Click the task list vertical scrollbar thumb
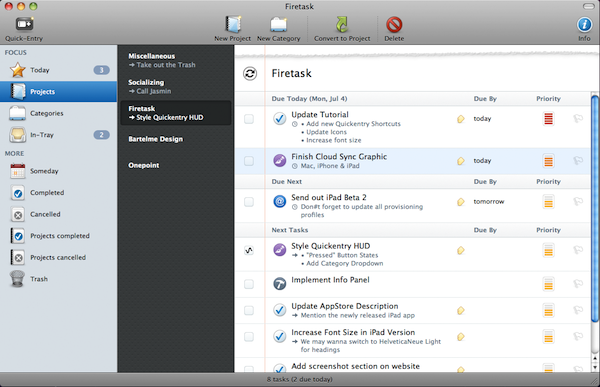 pos(595,209)
